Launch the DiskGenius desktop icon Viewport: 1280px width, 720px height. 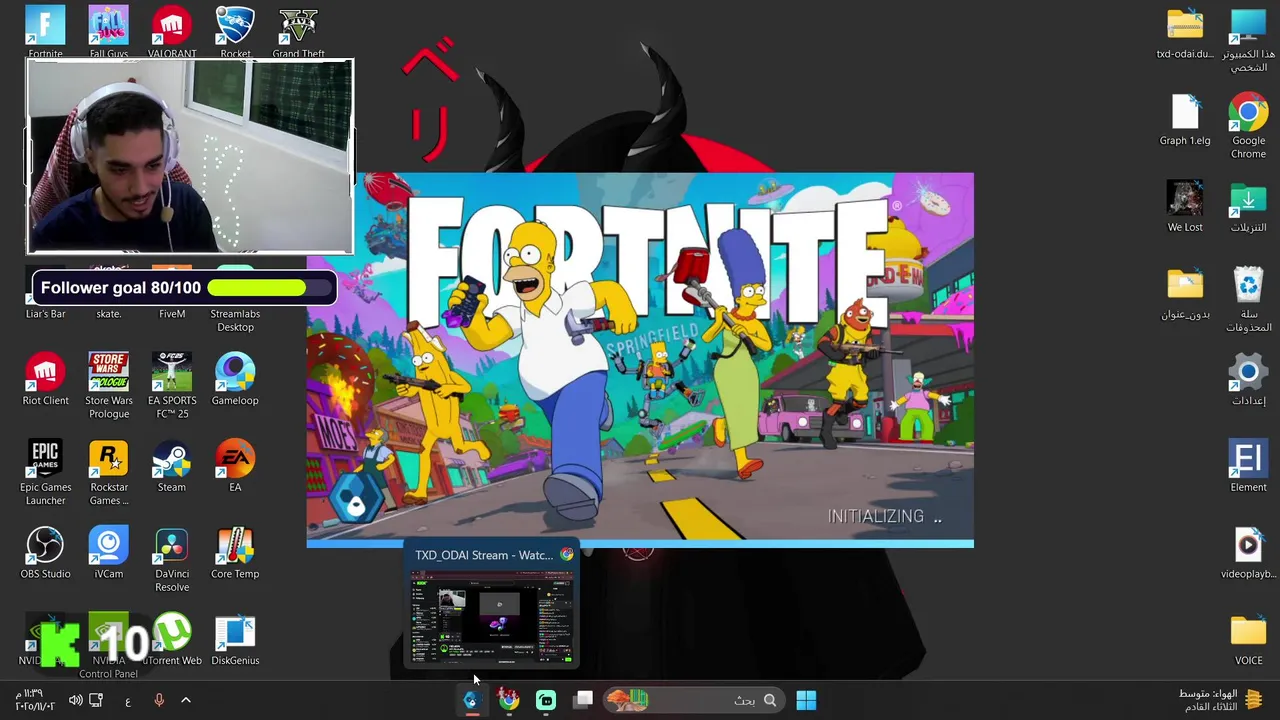[x=235, y=640]
